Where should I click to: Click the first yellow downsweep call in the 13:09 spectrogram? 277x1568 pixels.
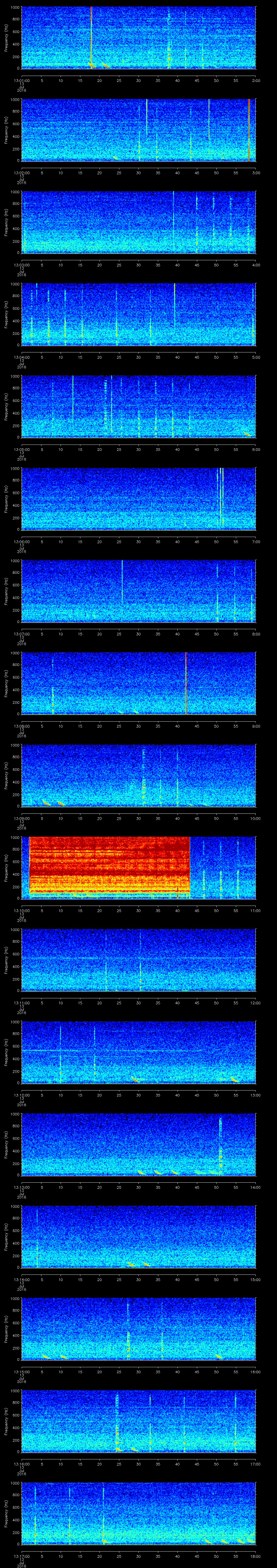(46, 803)
